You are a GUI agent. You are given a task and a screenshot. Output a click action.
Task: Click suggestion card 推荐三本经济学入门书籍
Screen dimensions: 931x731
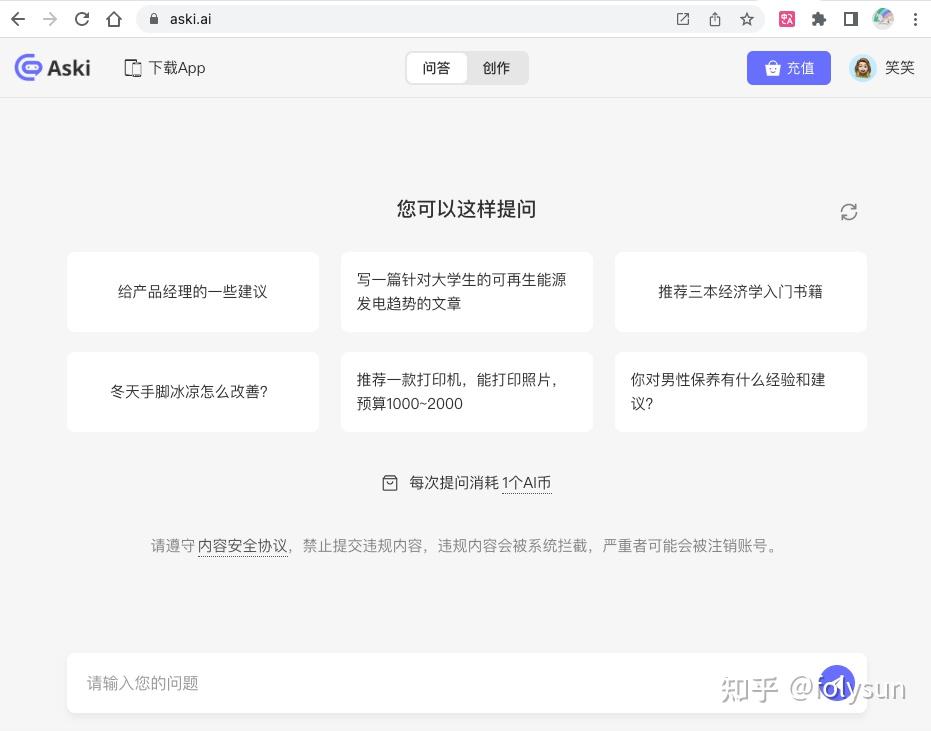pyautogui.click(x=740, y=291)
